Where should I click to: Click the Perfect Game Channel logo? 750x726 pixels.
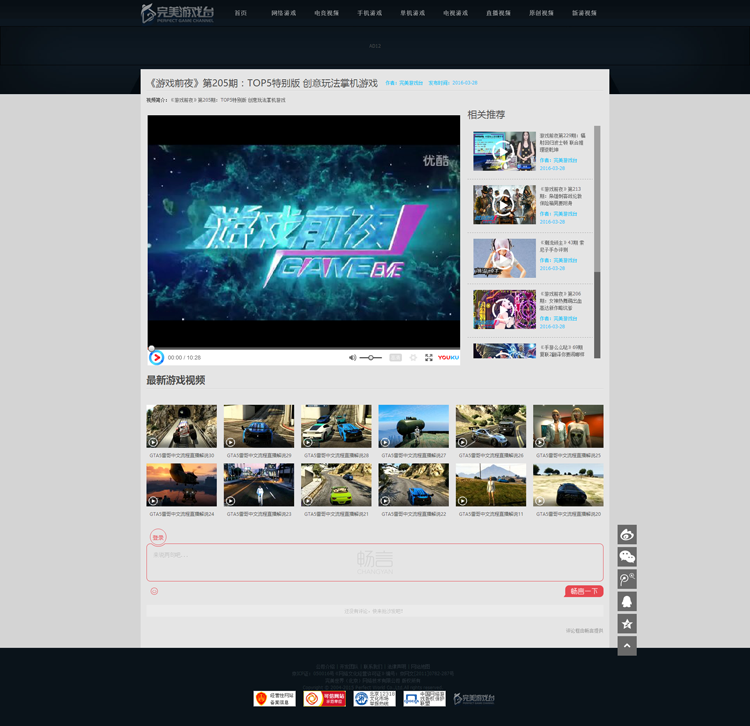point(177,13)
